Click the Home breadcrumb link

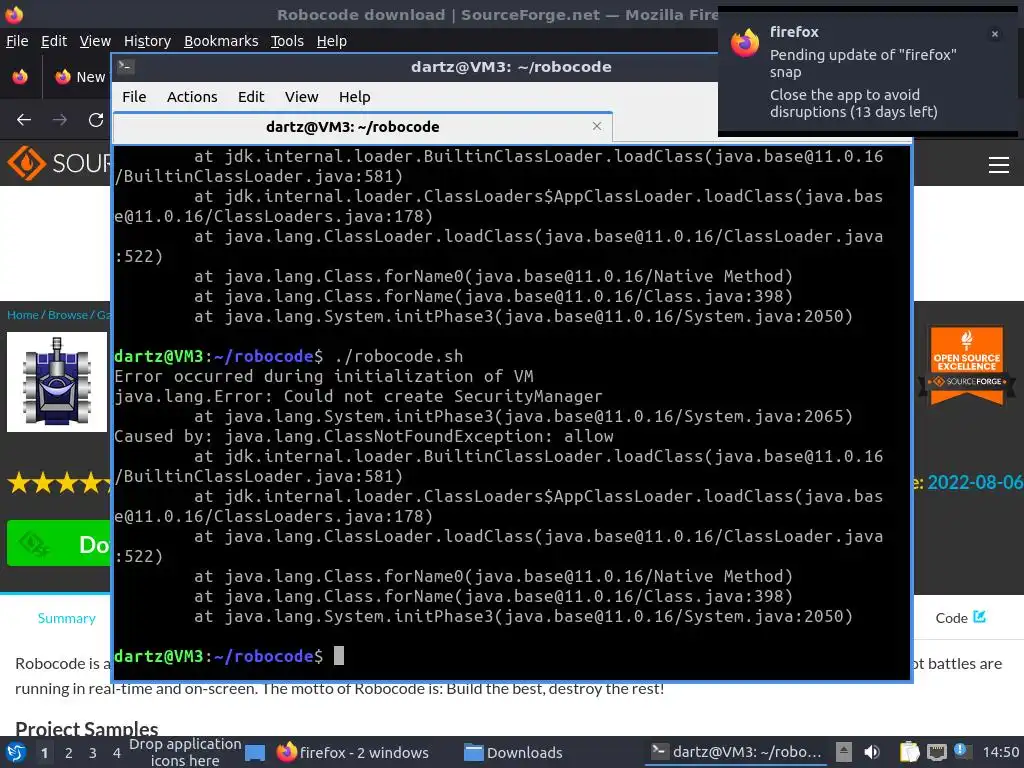point(23,315)
